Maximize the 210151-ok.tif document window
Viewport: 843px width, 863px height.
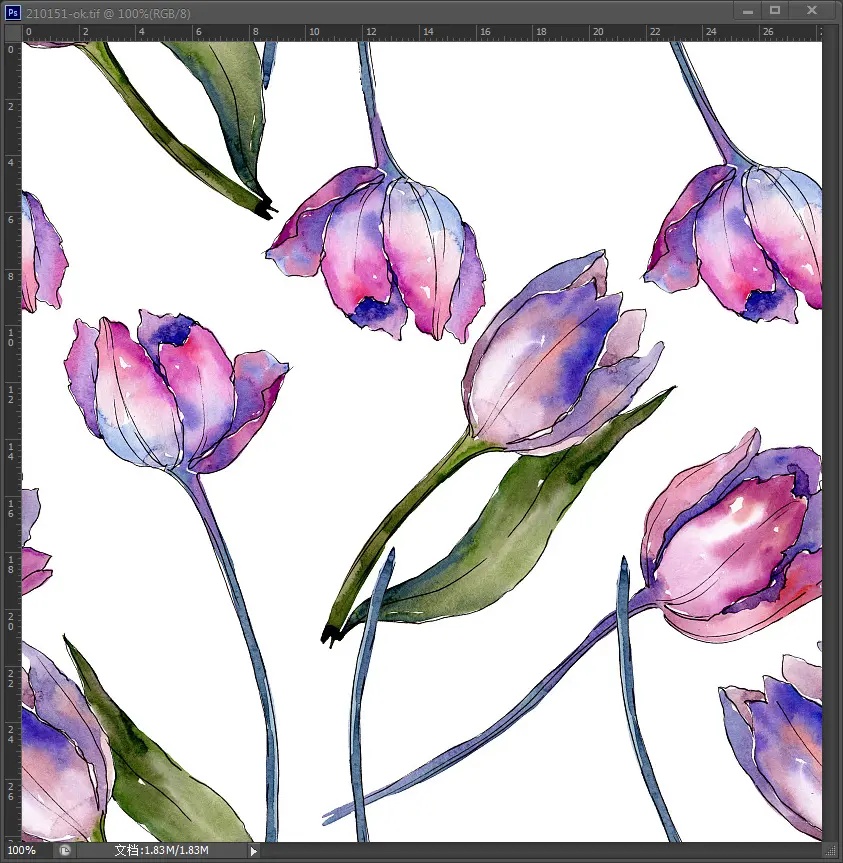775,10
